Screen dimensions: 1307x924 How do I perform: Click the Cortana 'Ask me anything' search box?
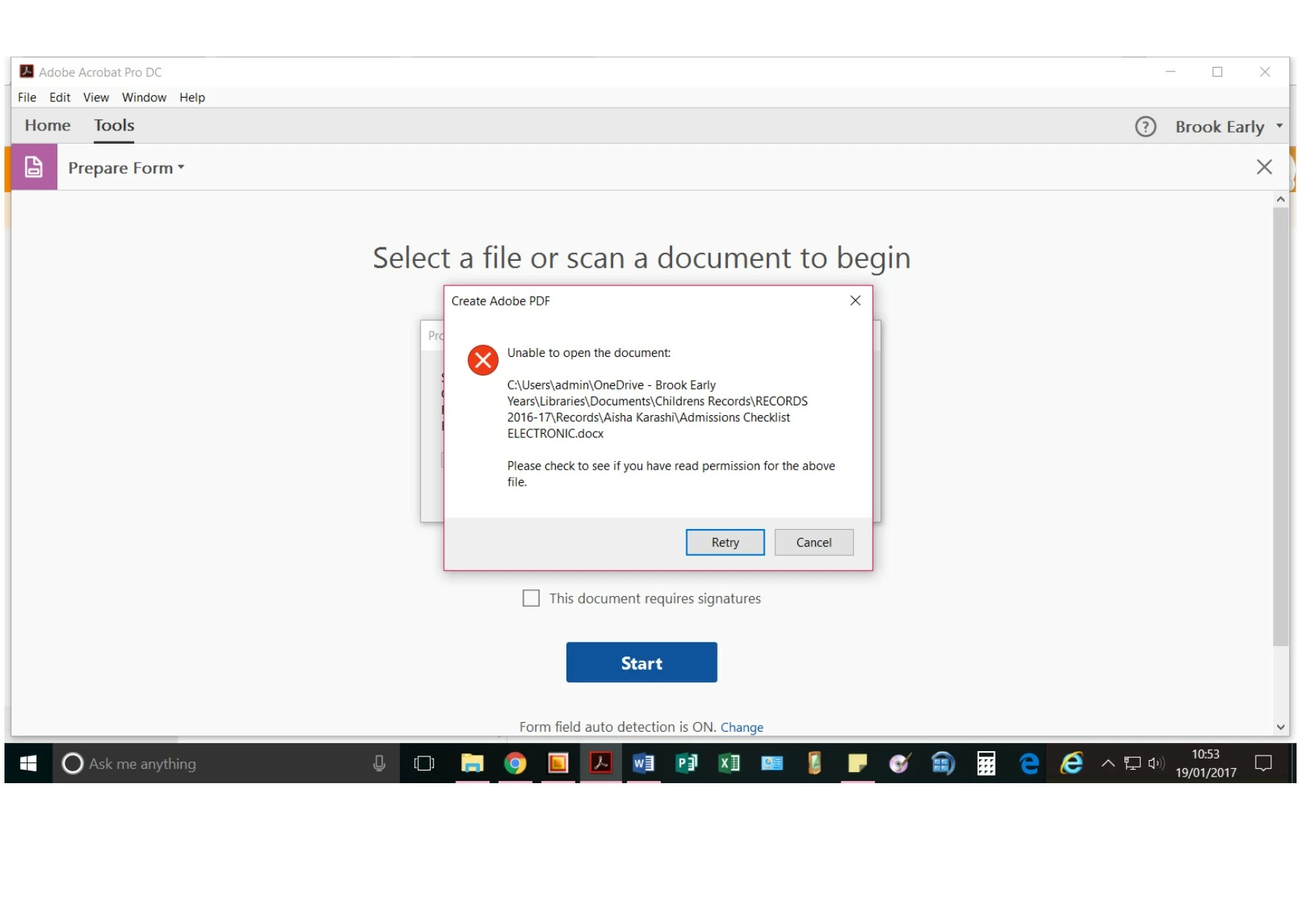[226, 763]
